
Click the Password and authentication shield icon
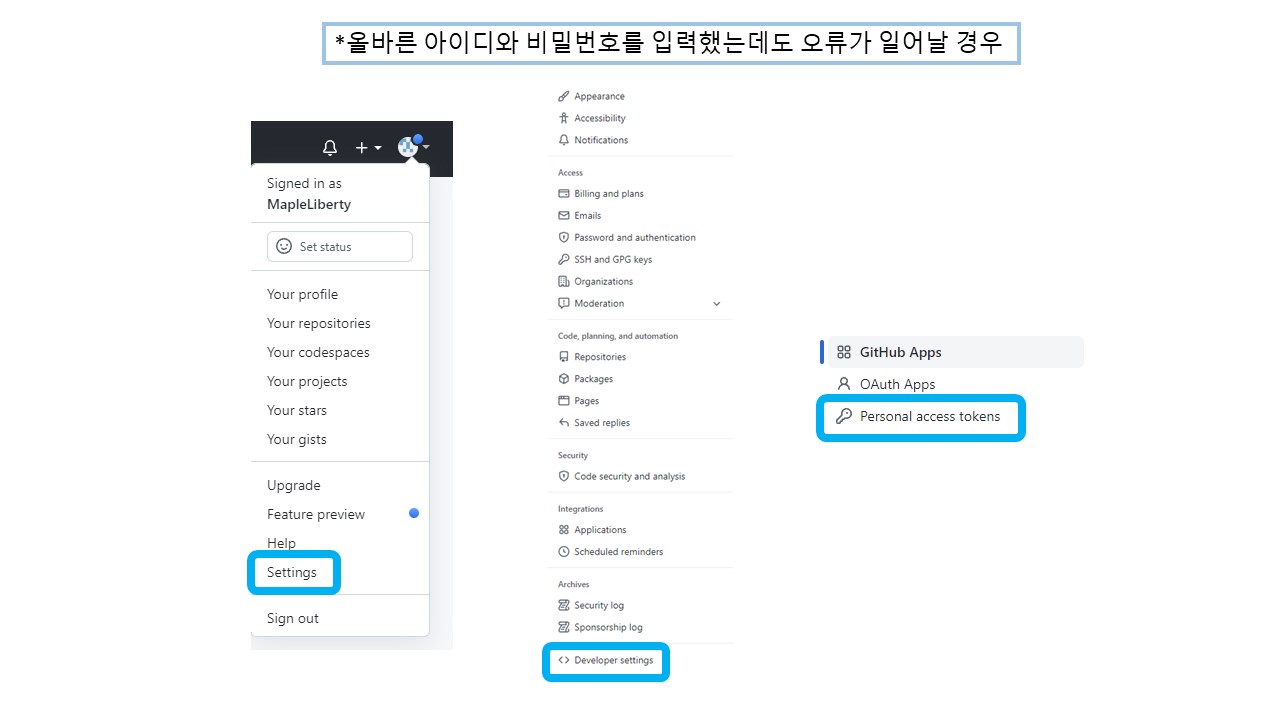point(564,238)
